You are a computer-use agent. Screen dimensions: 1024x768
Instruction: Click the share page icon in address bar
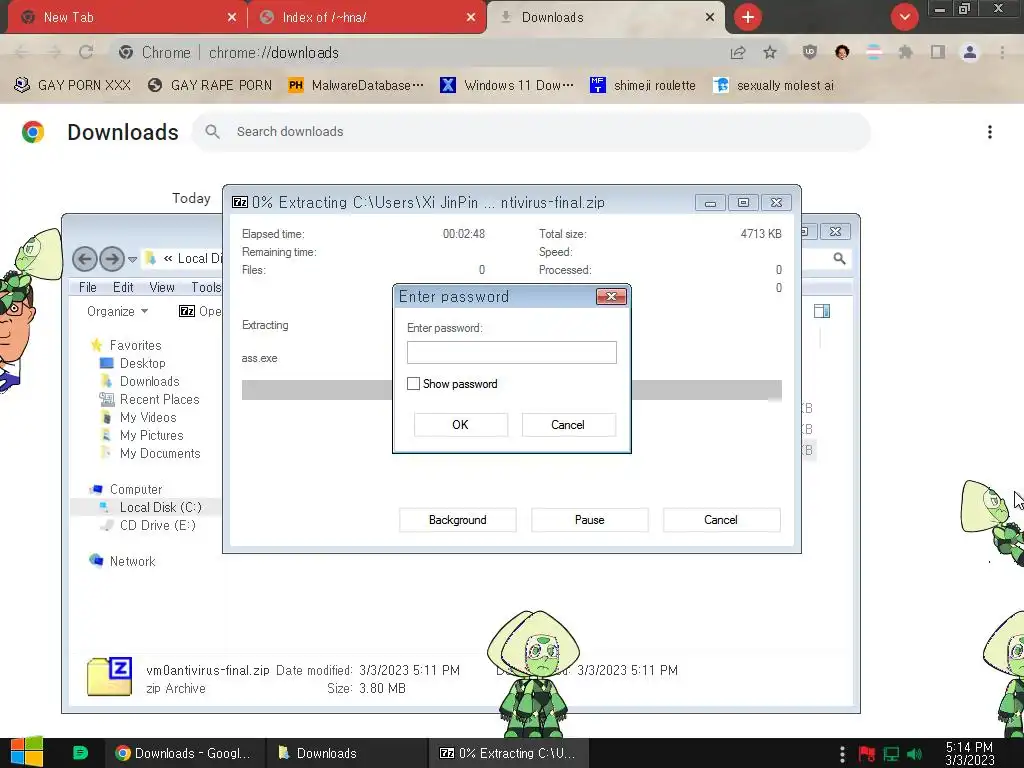pyautogui.click(x=738, y=52)
